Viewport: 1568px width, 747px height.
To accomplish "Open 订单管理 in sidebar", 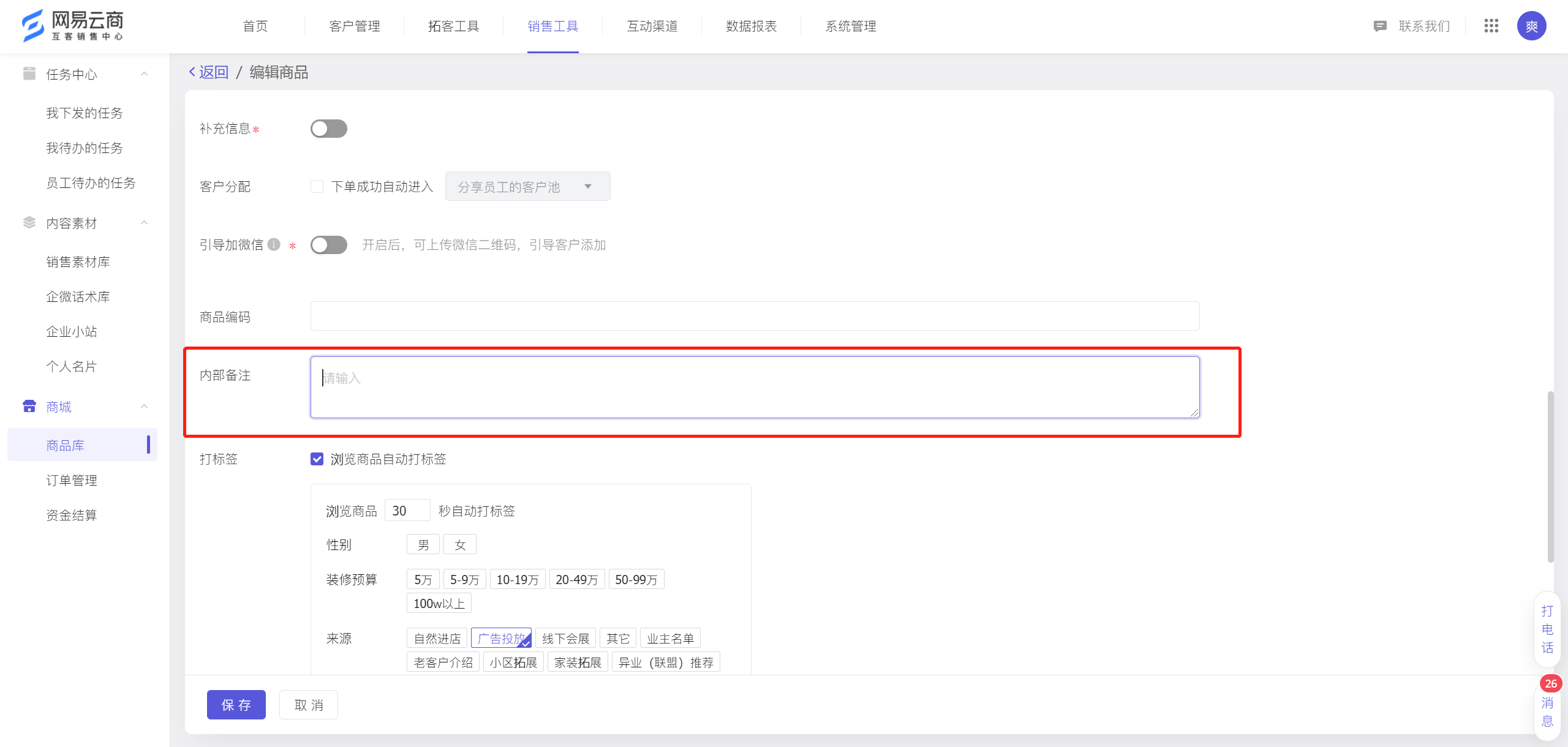I will [x=72, y=480].
